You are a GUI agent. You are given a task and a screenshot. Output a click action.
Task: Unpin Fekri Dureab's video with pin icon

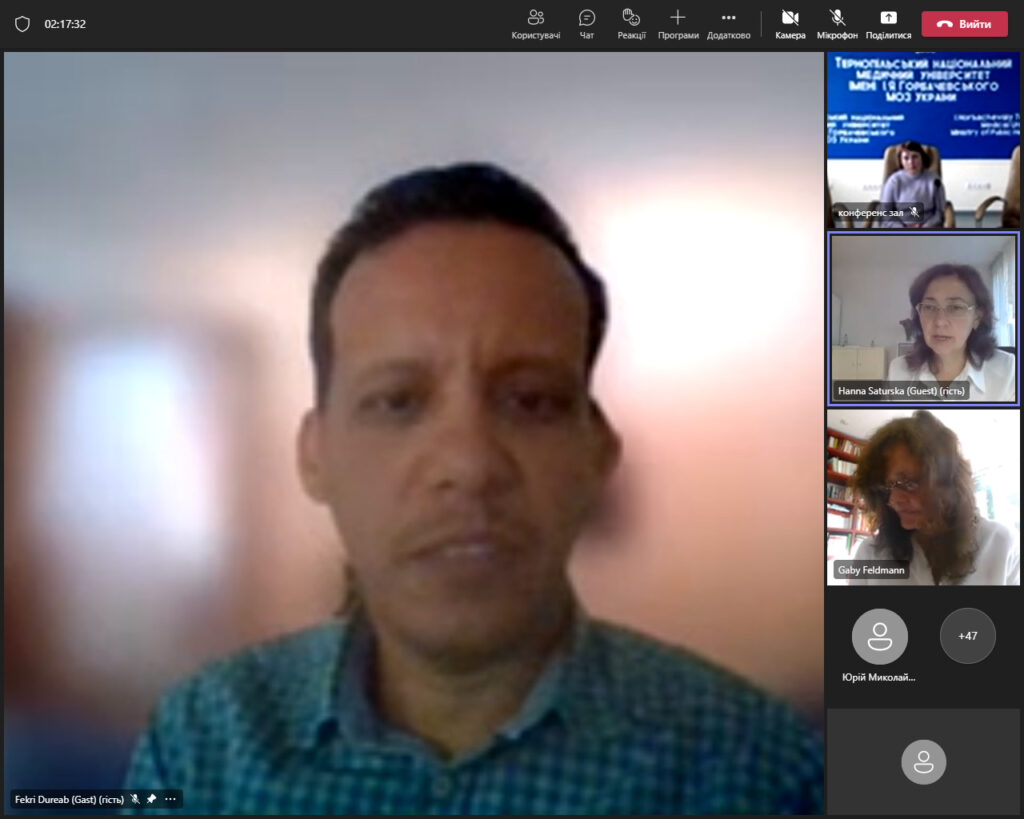(151, 799)
